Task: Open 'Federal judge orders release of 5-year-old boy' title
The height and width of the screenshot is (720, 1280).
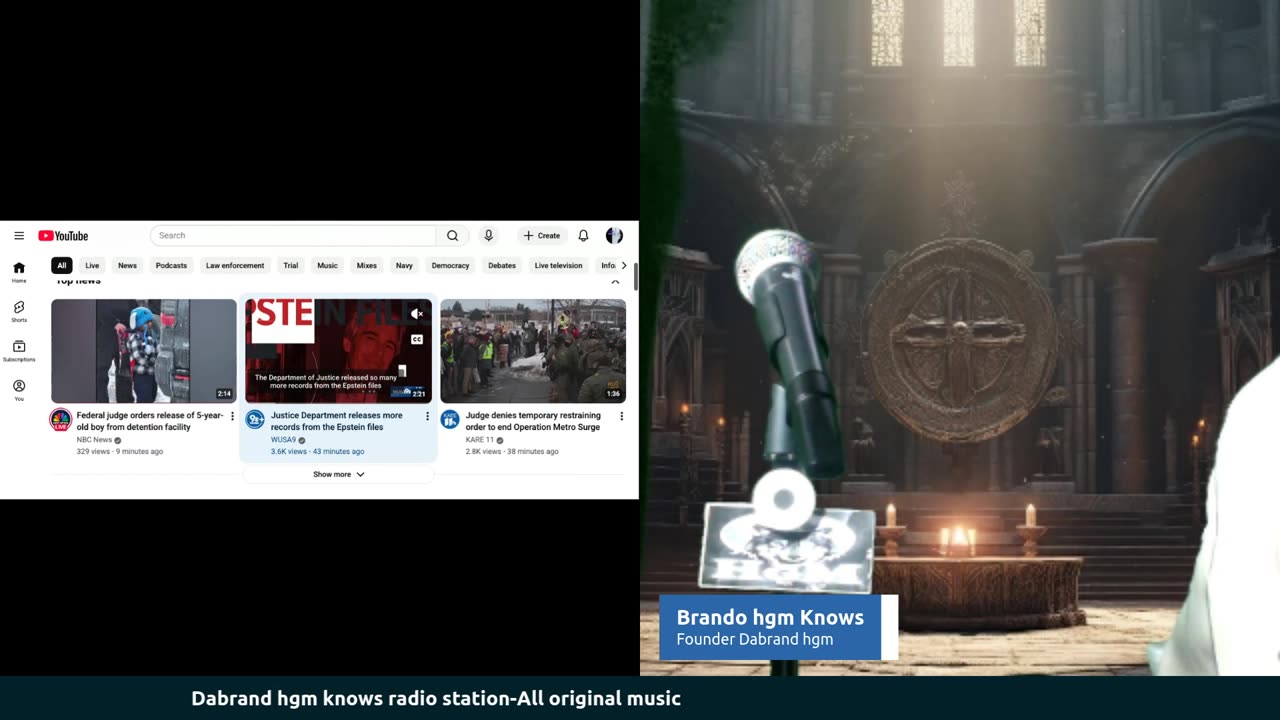Action: 150,421
